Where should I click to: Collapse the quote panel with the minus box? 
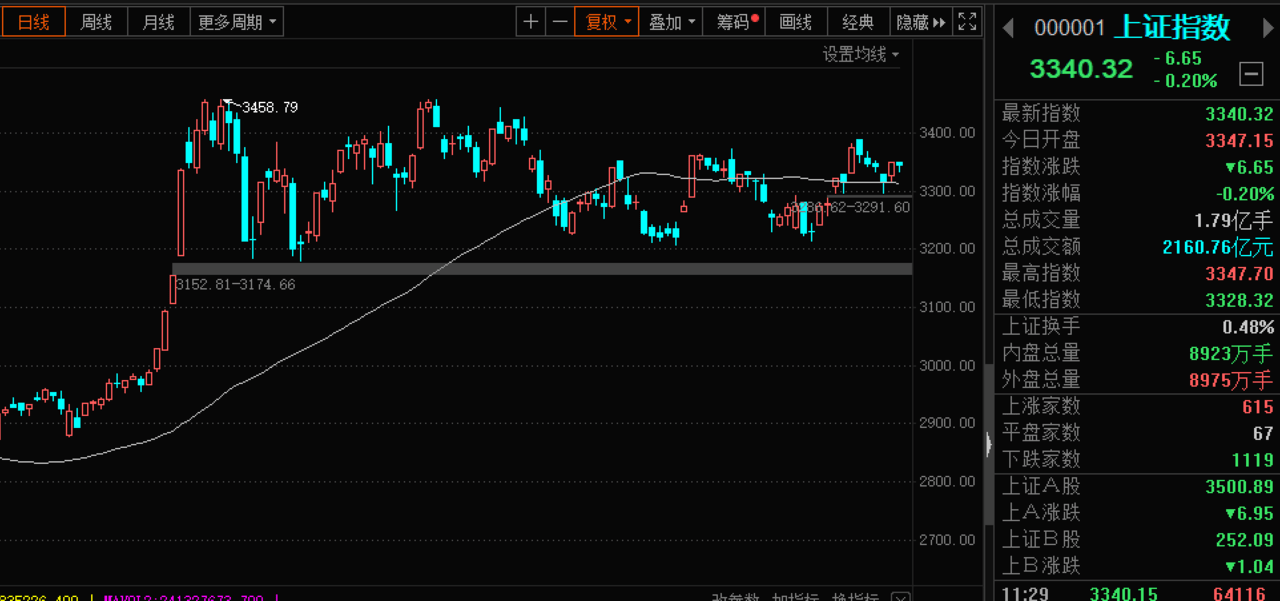(x=1250, y=73)
